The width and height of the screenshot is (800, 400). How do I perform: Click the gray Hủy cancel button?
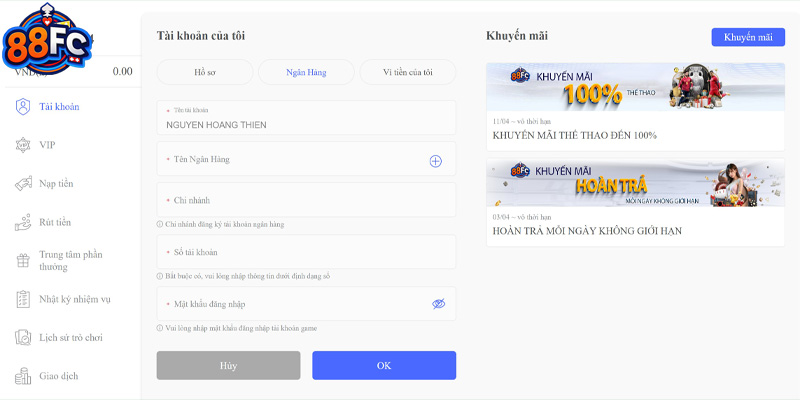[x=228, y=365]
